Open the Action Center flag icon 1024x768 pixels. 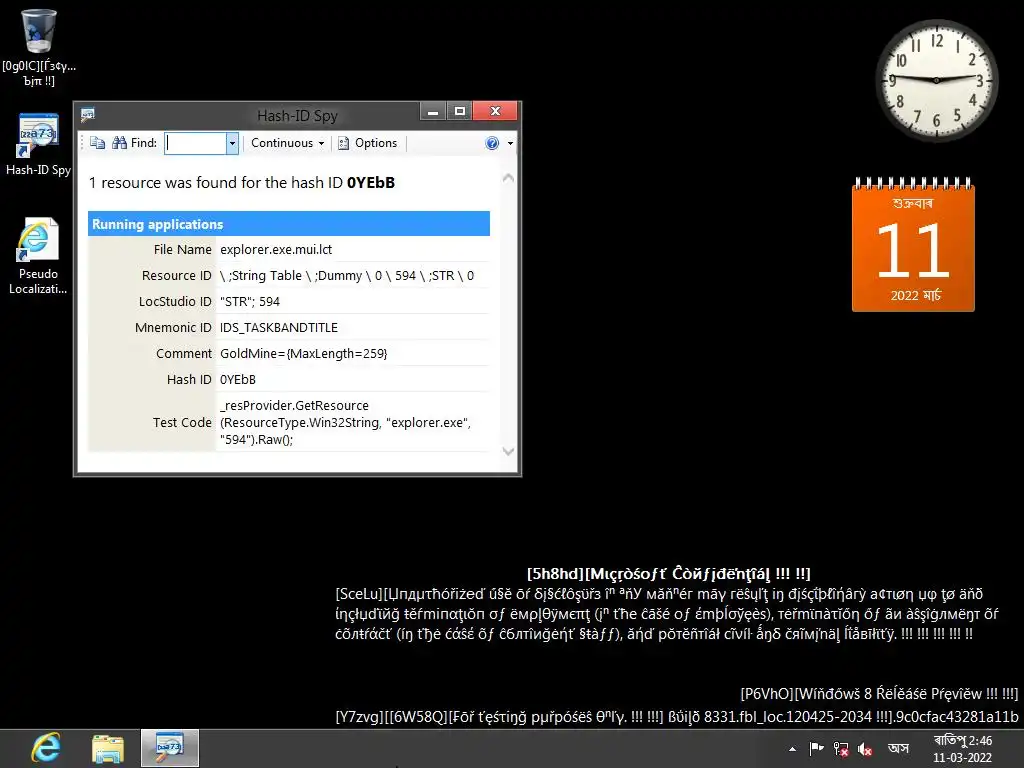(x=816, y=748)
